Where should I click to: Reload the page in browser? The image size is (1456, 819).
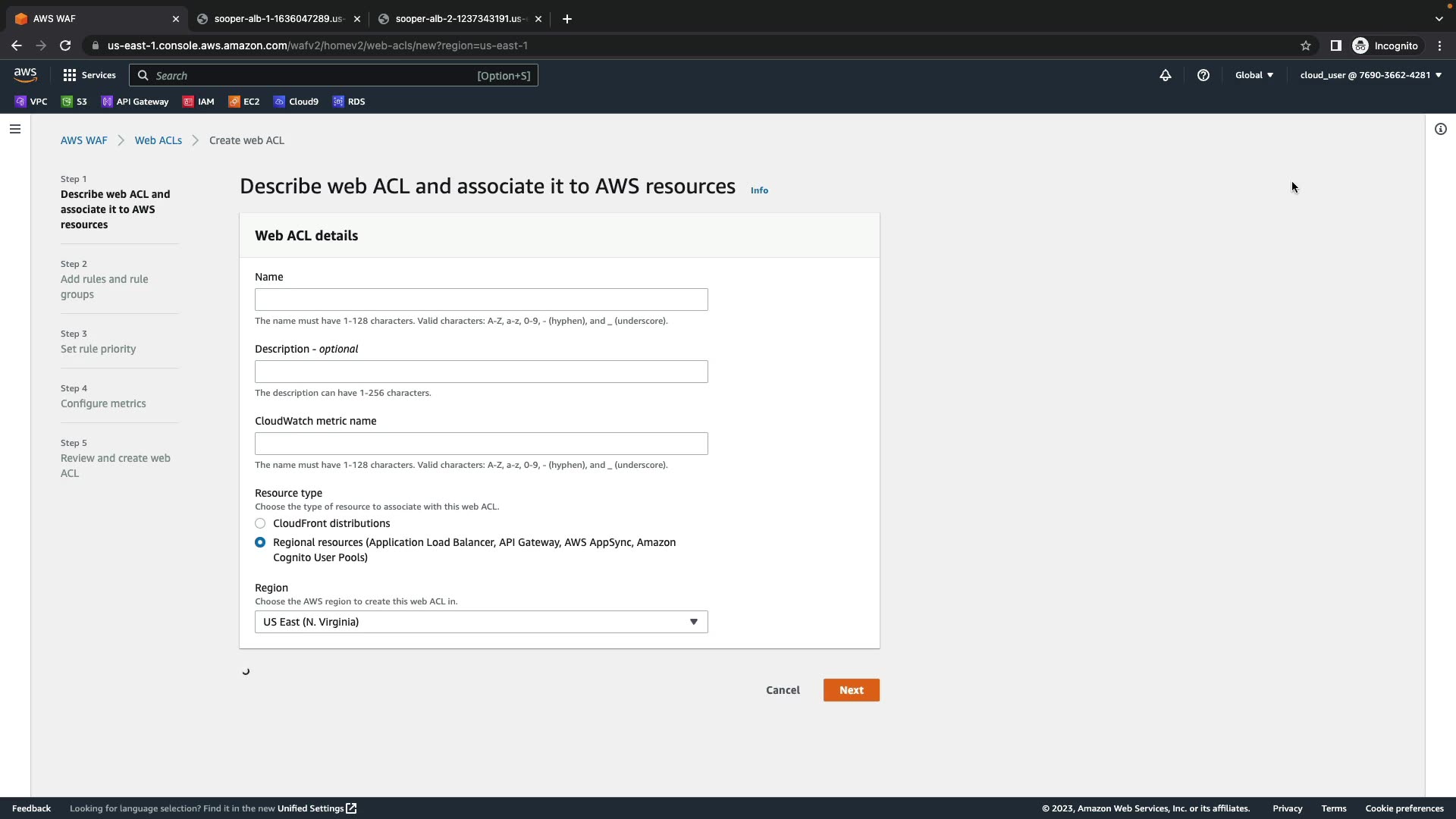click(x=65, y=45)
